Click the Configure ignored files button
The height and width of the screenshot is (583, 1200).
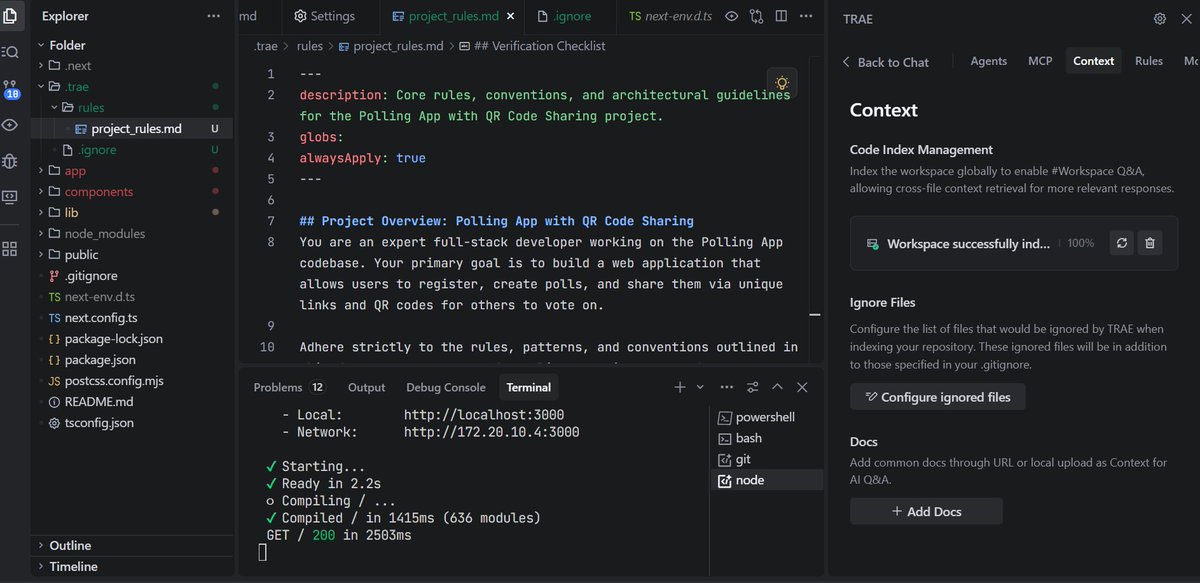point(937,396)
